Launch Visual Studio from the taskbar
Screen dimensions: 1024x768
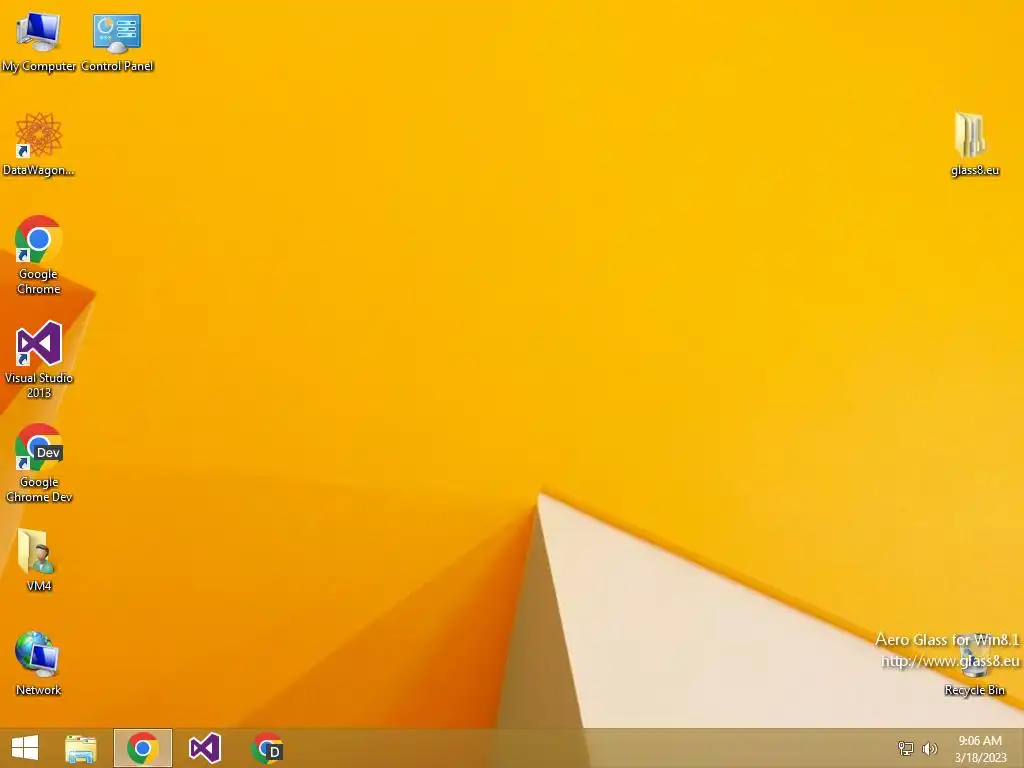(204, 748)
